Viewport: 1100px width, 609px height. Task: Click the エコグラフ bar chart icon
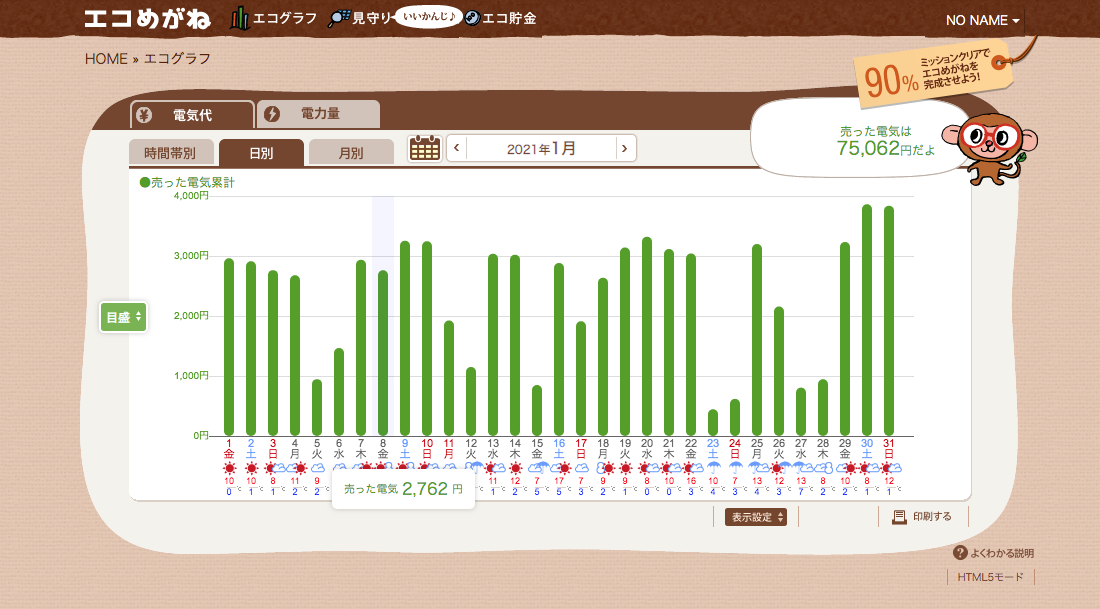click(x=240, y=18)
